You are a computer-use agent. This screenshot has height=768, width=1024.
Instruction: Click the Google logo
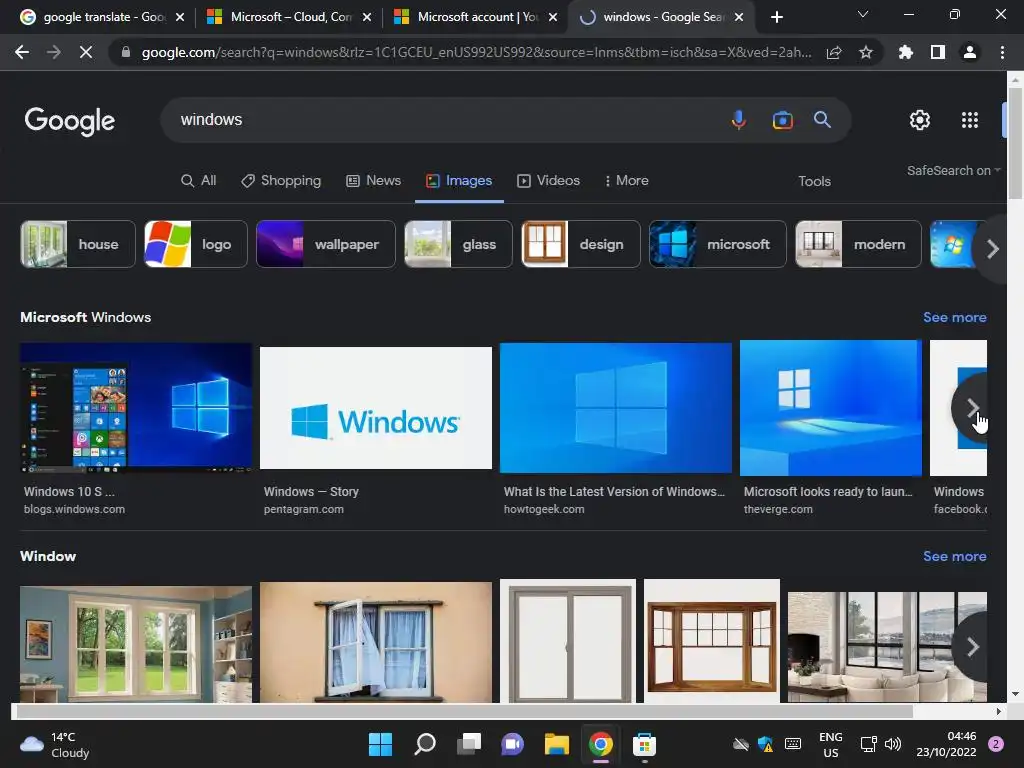[x=70, y=121]
